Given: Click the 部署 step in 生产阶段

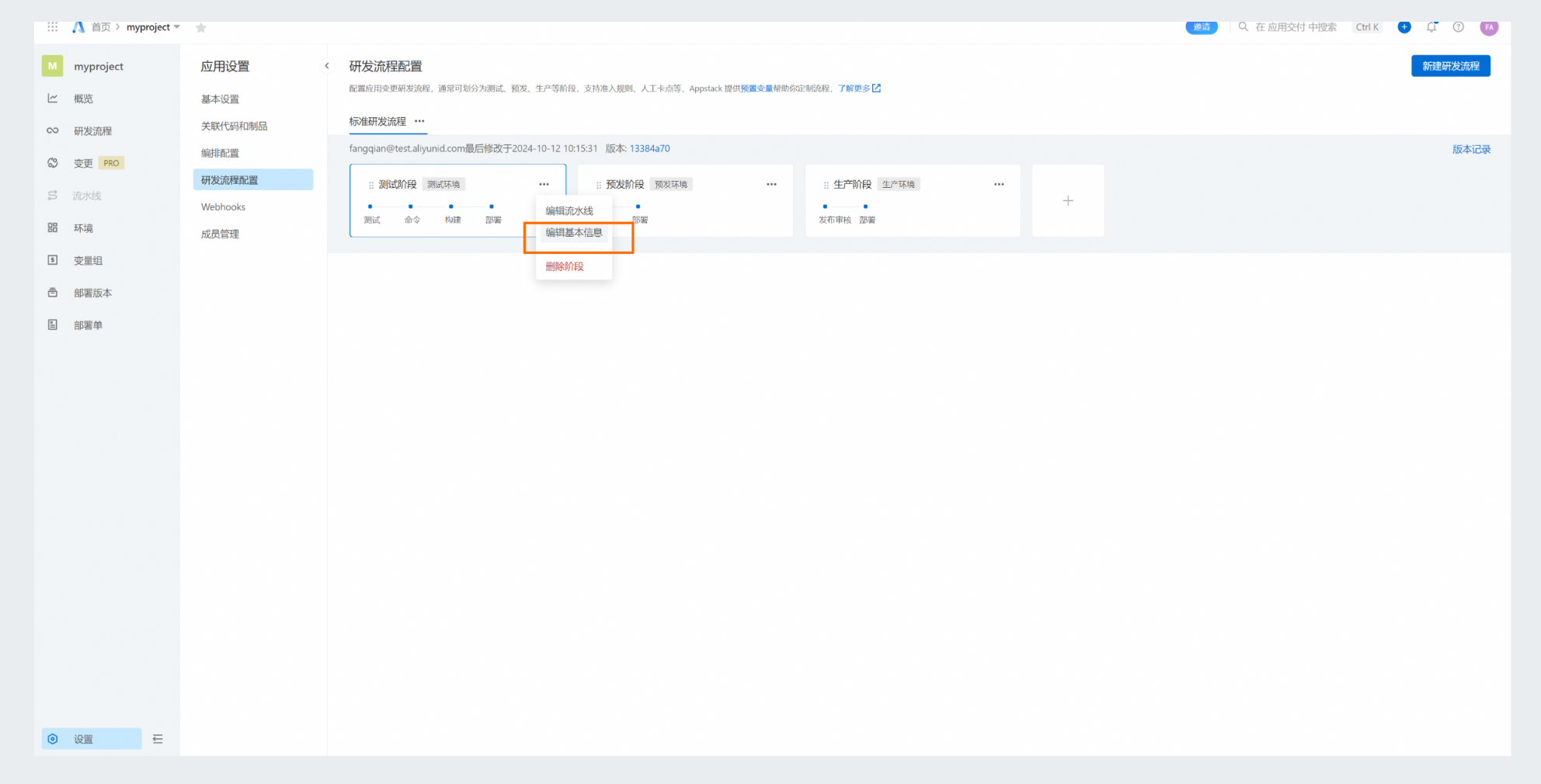Looking at the screenshot, I should [868, 215].
